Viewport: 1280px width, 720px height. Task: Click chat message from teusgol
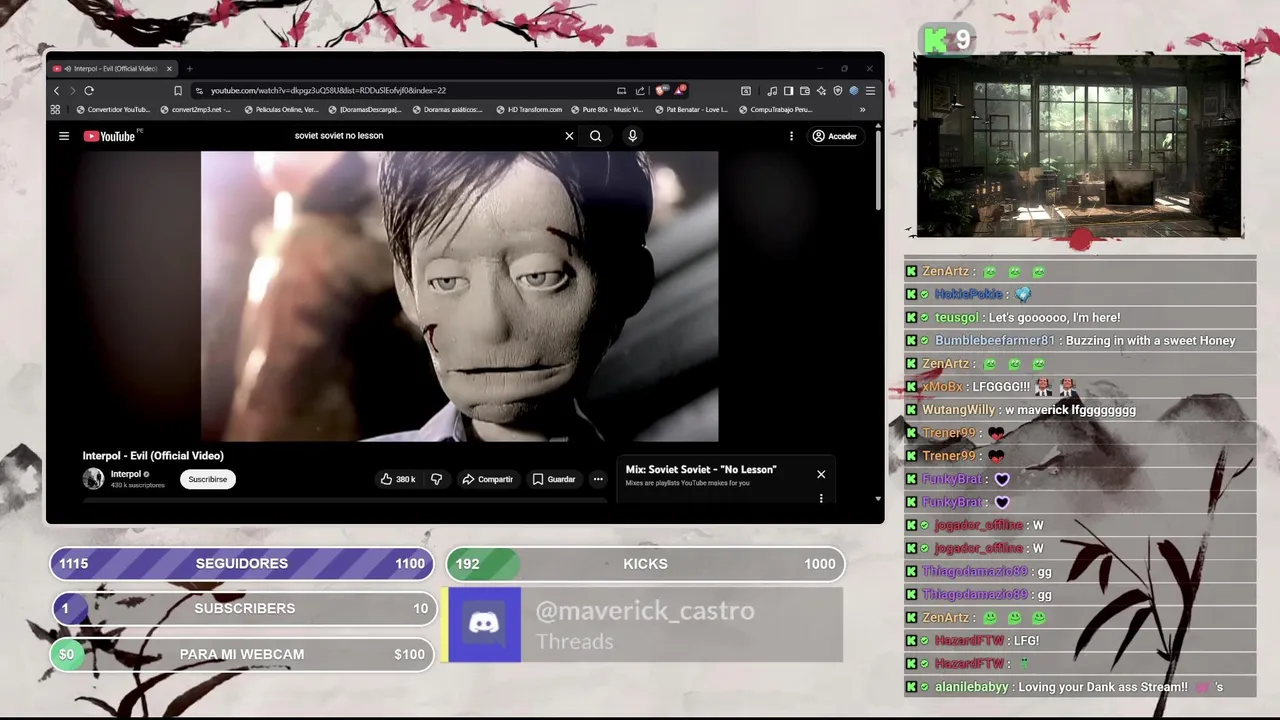pos(1080,317)
